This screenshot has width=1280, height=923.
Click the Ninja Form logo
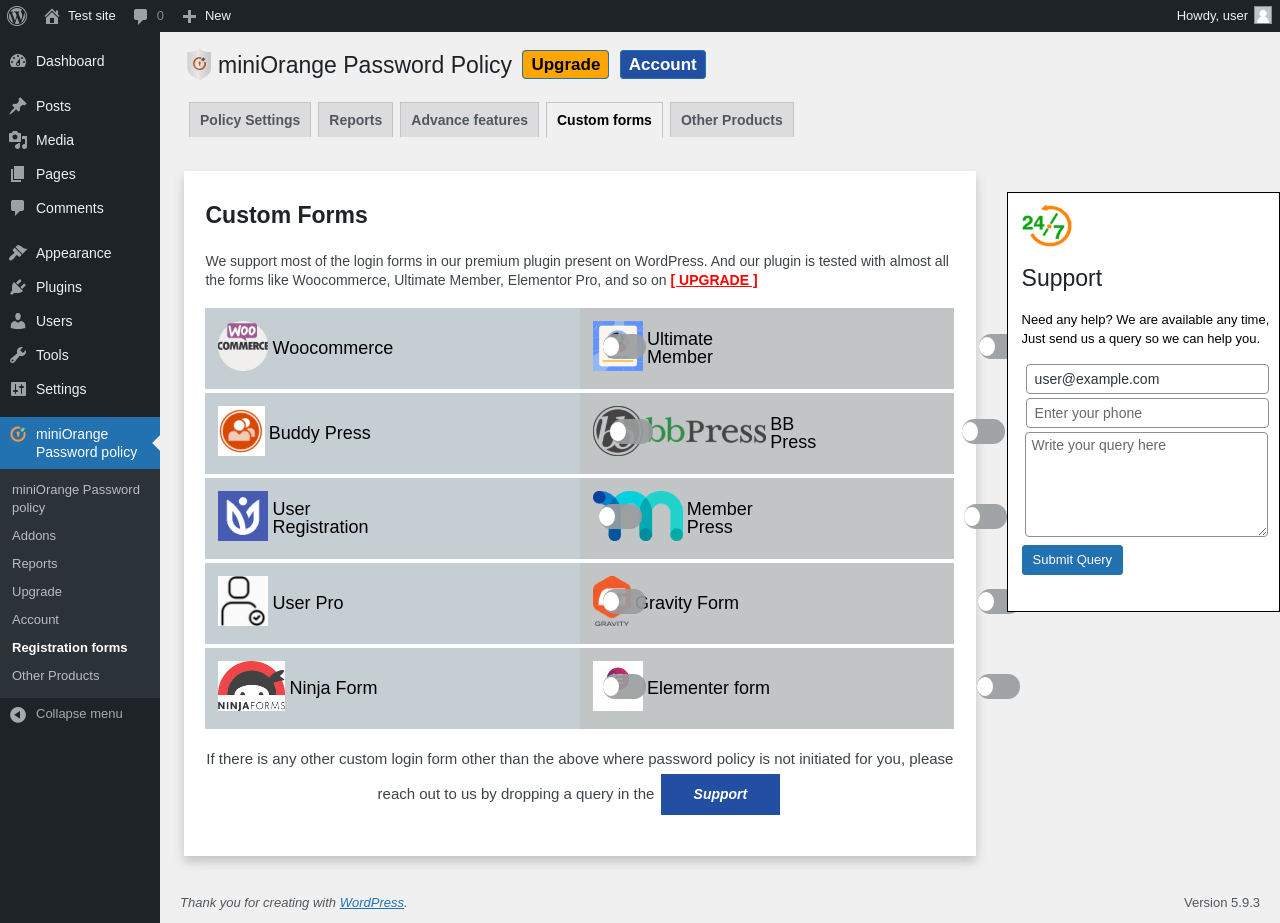tap(251, 686)
